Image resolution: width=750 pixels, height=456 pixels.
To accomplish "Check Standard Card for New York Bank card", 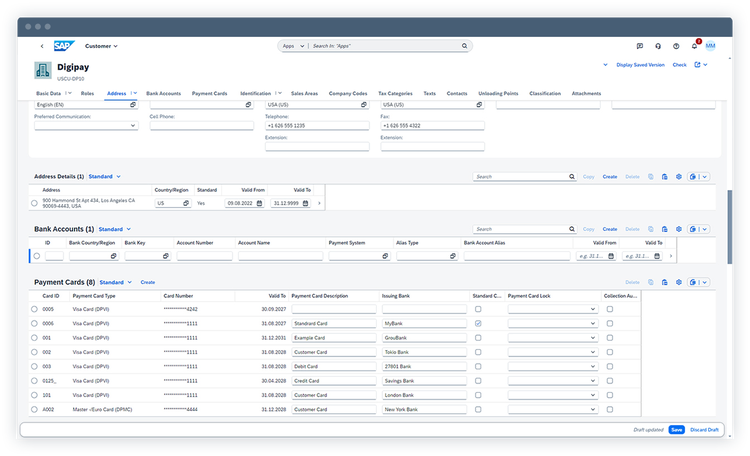I will [x=478, y=410].
